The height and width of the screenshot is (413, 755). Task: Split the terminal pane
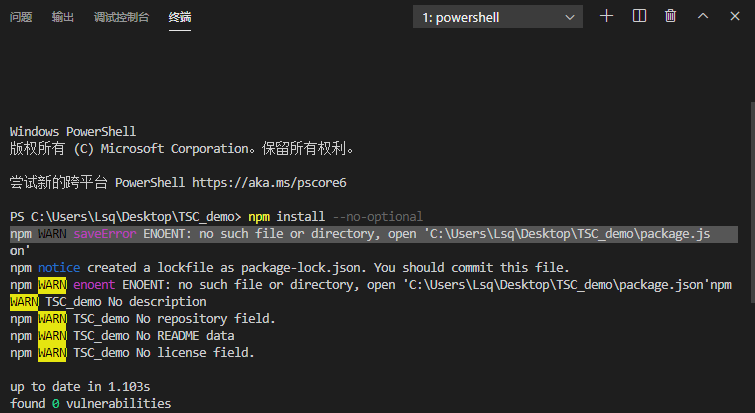(639, 16)
